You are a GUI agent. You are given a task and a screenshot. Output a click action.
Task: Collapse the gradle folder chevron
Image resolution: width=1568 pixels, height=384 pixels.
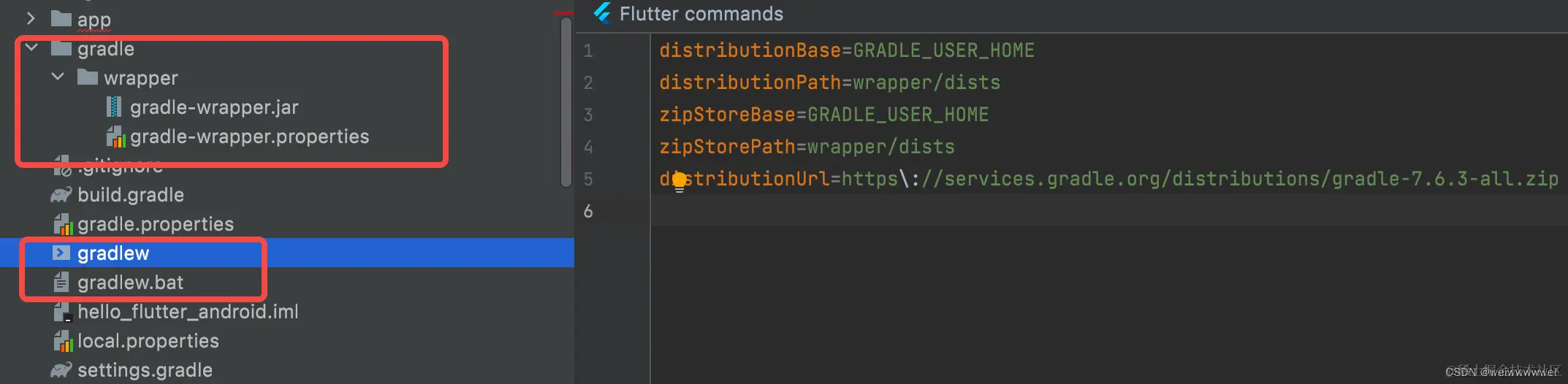pyautogui.click(x=31, y=48)
